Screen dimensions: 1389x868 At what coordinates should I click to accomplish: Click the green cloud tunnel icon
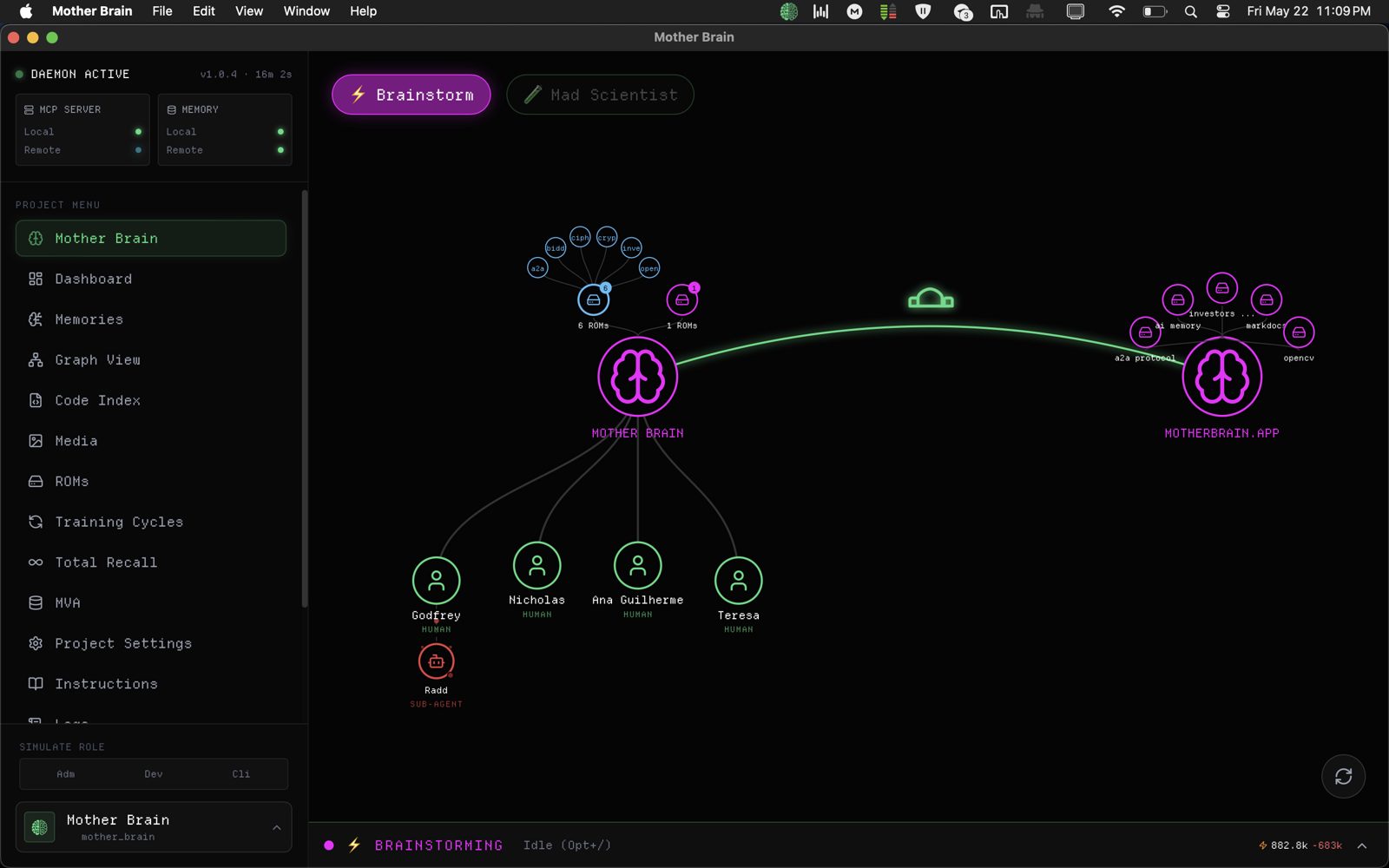pyautogui.click(x=931, y=299)
